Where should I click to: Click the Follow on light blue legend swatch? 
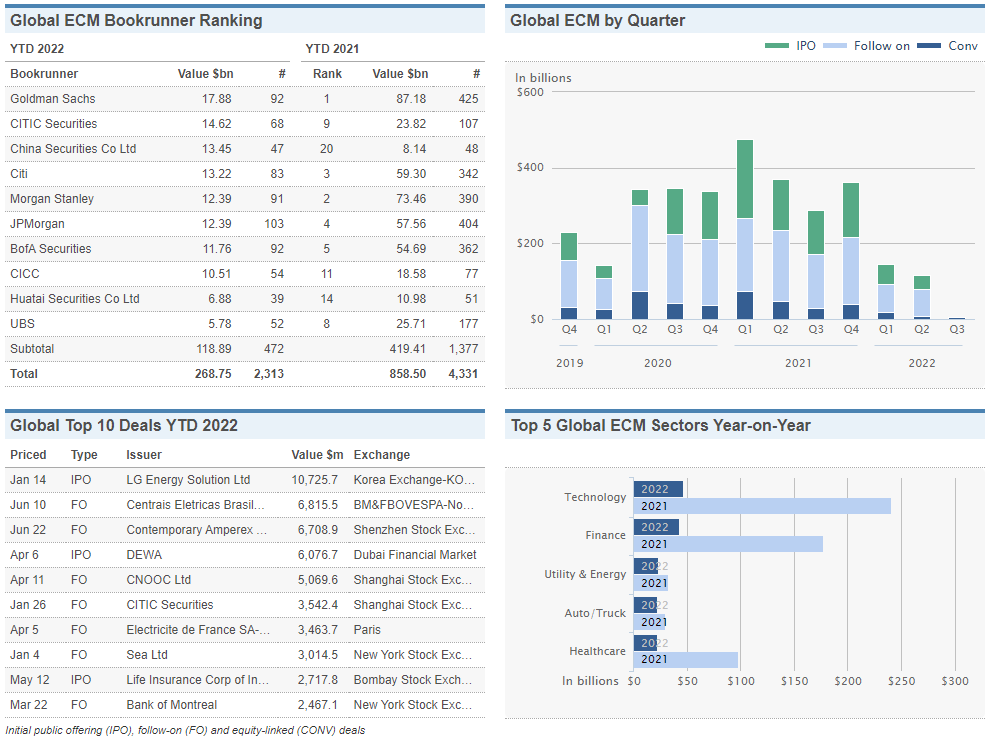pos(834,46)
